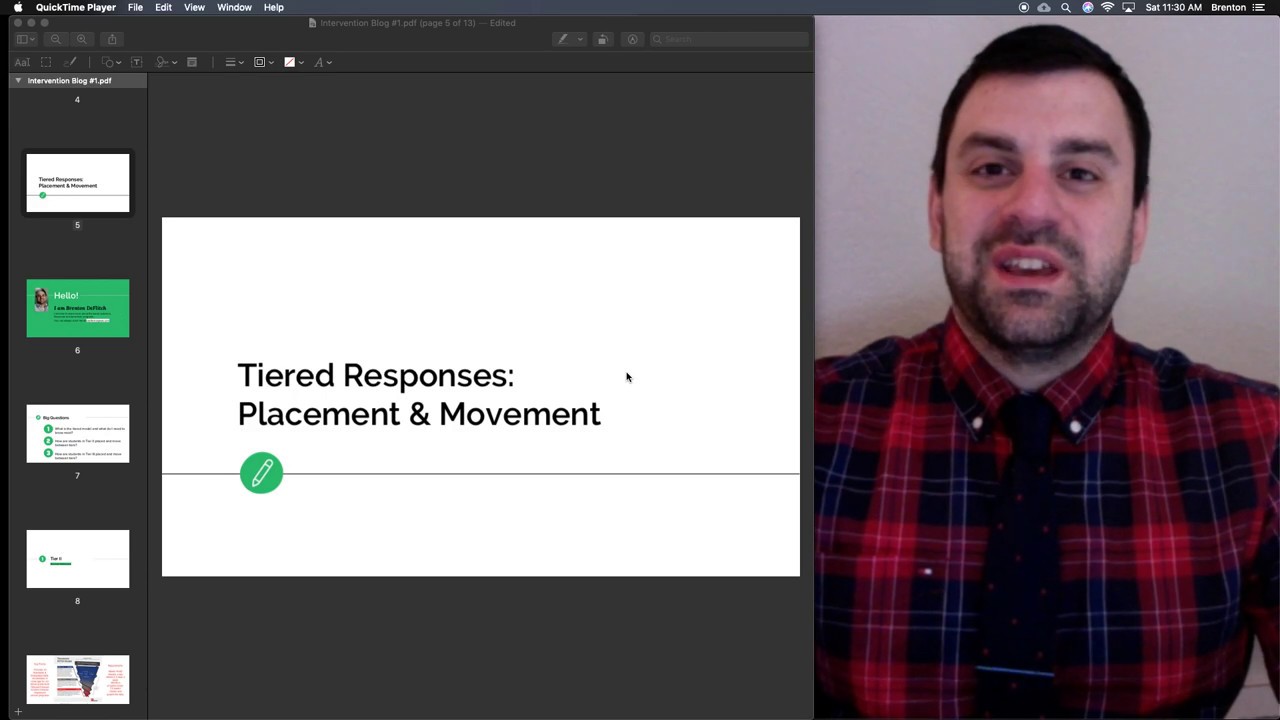Click the Tiered Responses title text
The image size is (1280, 720).
coord(376,376)
